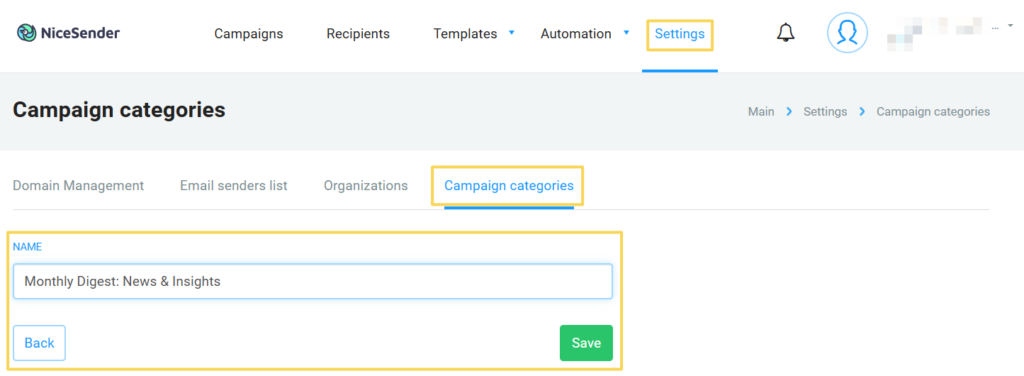The width and height of the screenshot is (1024, 376).
Task: Click the NAME field label
Action: (27, 247)
